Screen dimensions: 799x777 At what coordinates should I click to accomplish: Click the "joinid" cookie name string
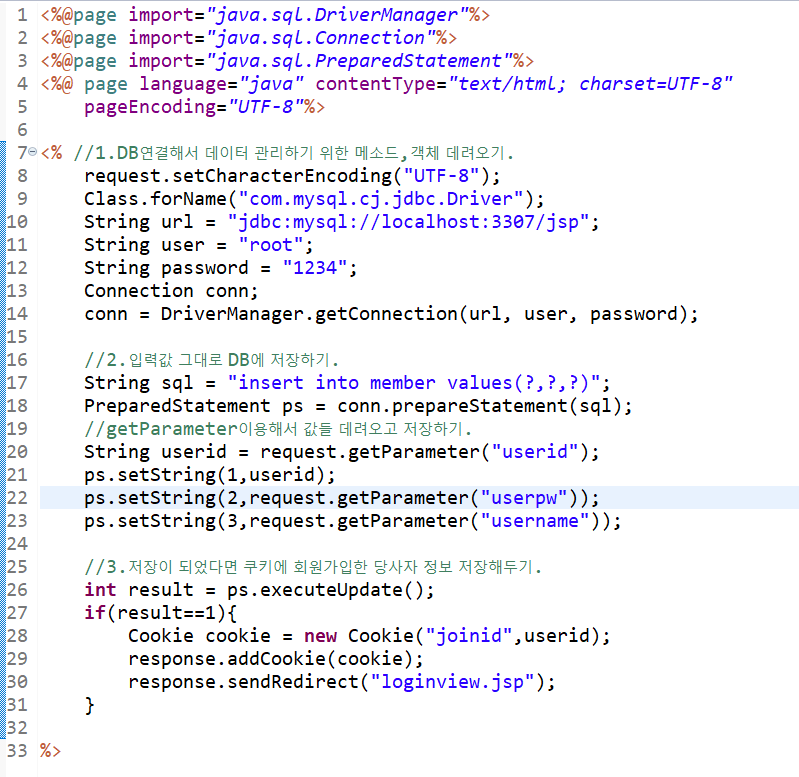coord(469,636)
